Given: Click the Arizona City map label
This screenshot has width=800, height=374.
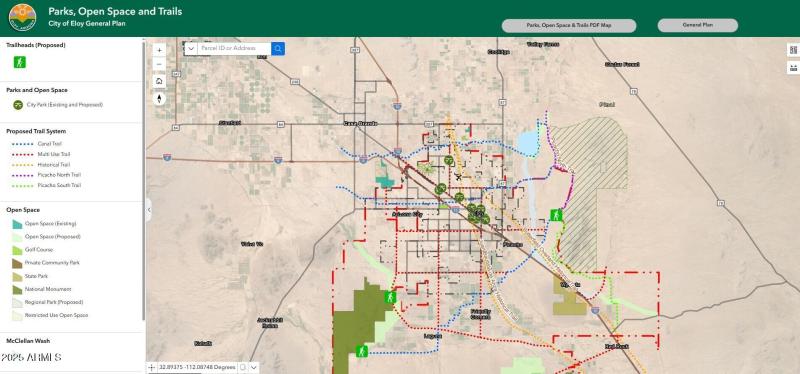Looking at the screenshot, I should point(408,214).
